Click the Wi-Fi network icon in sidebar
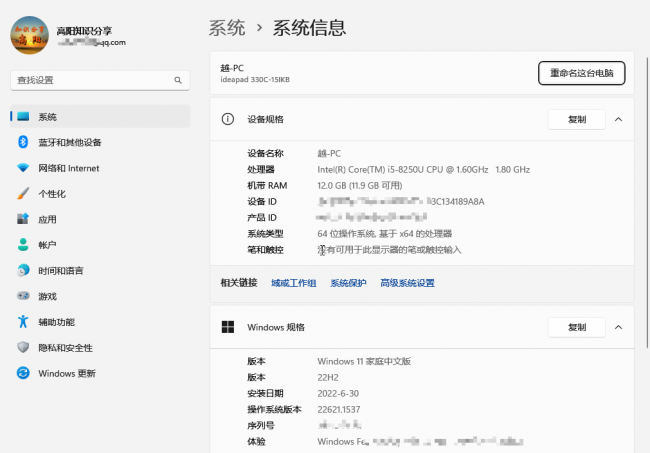Screen dimensions: 650x453 pyautogui.click(x=23, y=168)
